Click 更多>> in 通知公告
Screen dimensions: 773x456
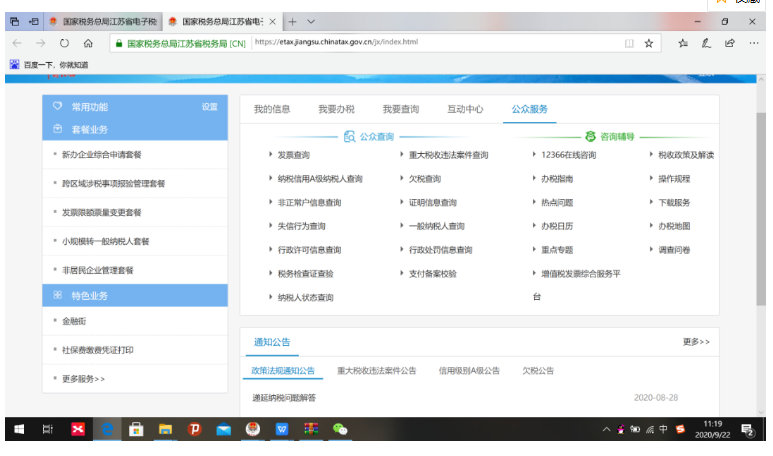click(696, 342)
